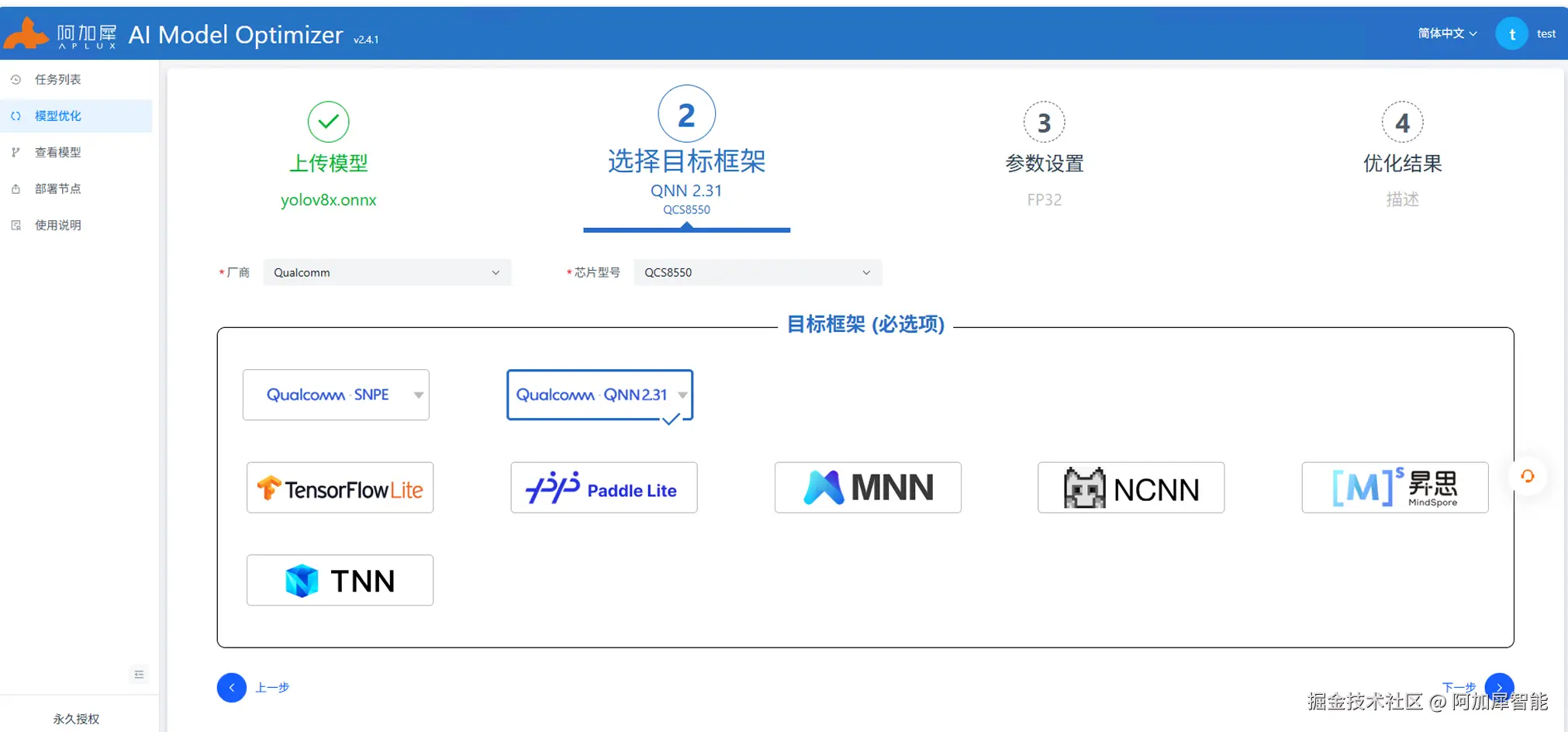Viewport: 1568px width, 732px height.
Task: Click the deployment nodes icon
Action: (16, 188)
